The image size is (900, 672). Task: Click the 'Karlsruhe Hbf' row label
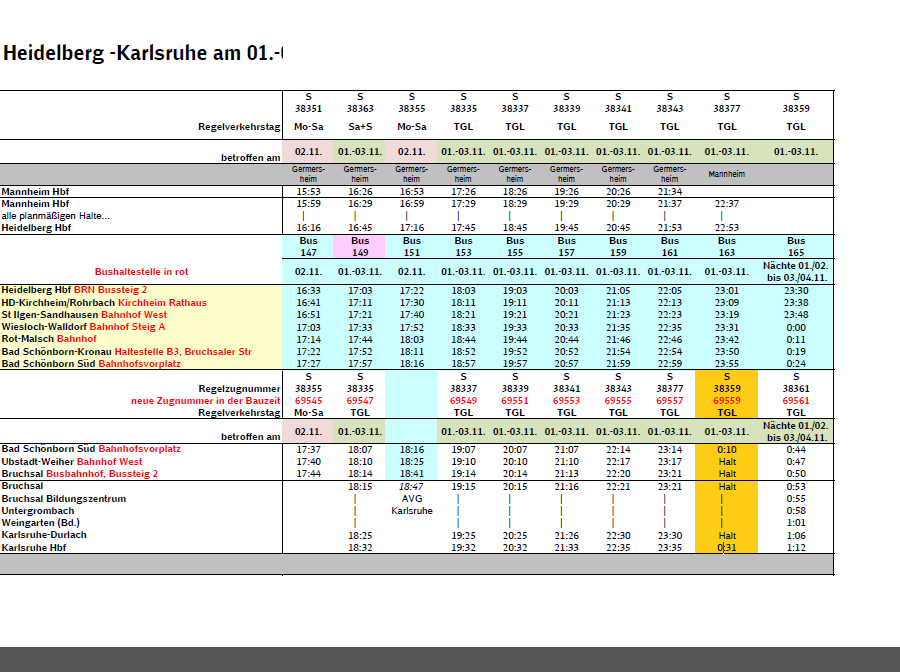(34, 547)
